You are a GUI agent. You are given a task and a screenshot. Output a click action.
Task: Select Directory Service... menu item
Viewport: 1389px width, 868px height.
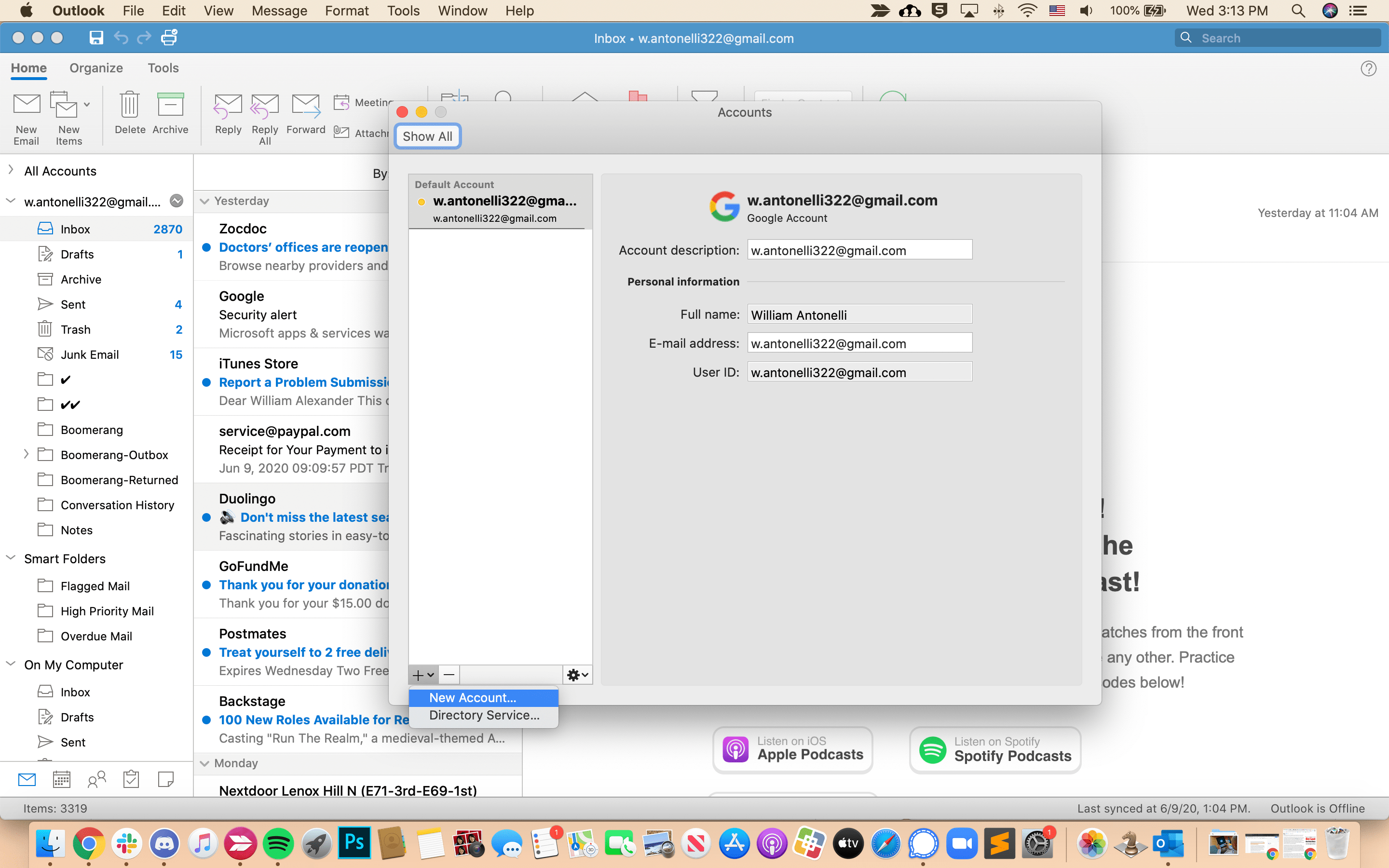483,715
